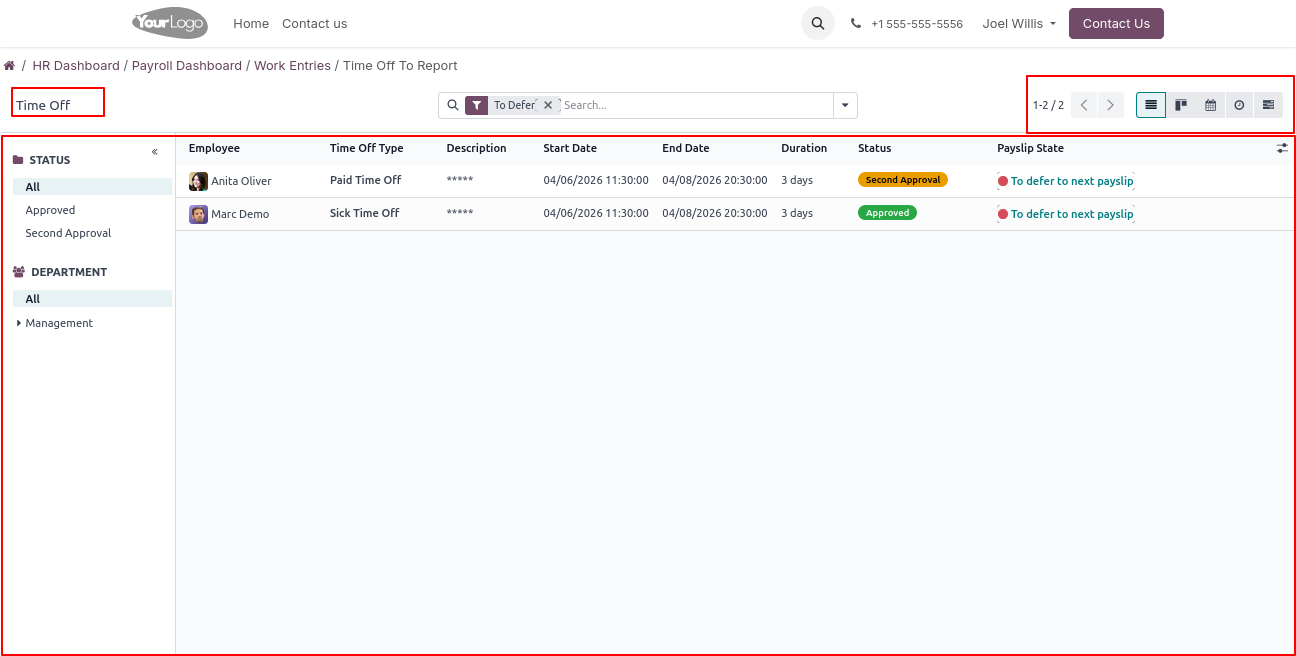Click the home icon in breadcrumb
The image size is (1296, 656).
9,66
